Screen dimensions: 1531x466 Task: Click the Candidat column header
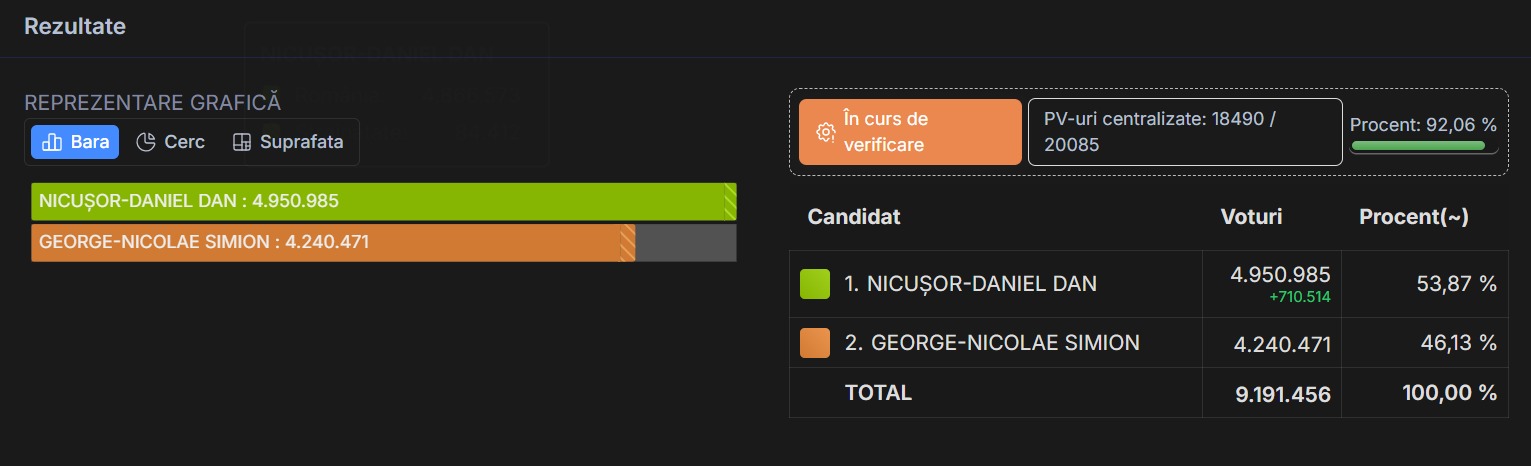click(x=854, y=217)
